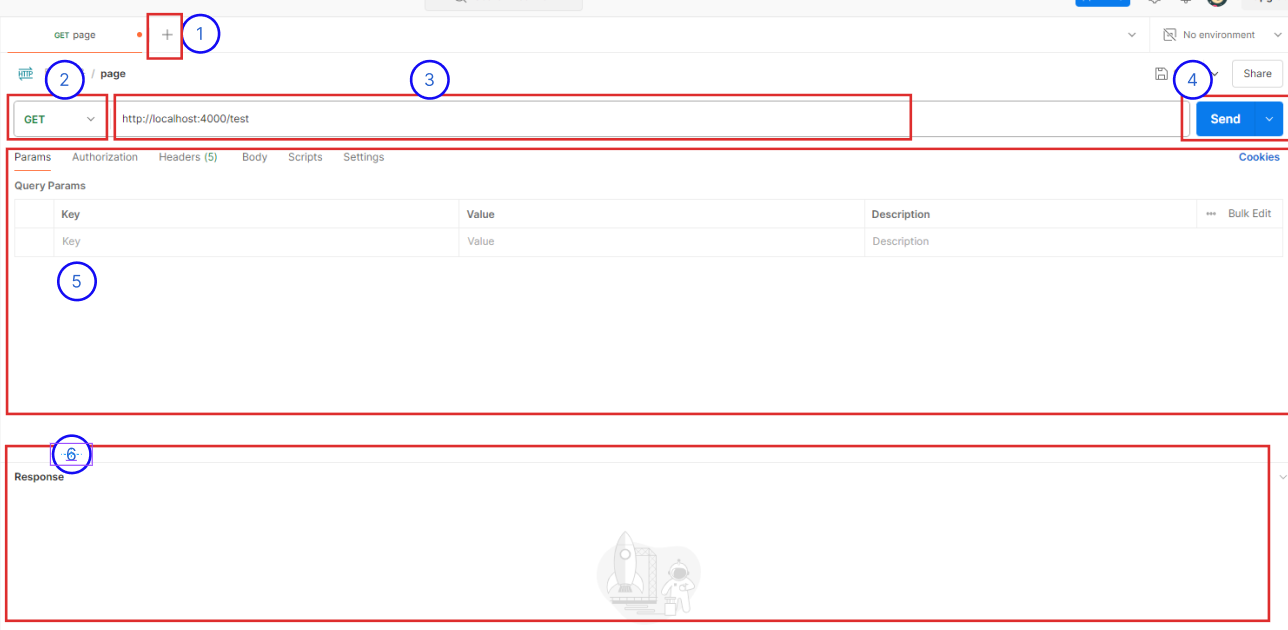This screenshot has height=630, width=1288.
Task: Open a new request tab with plus icon
Action: point(167,35)
